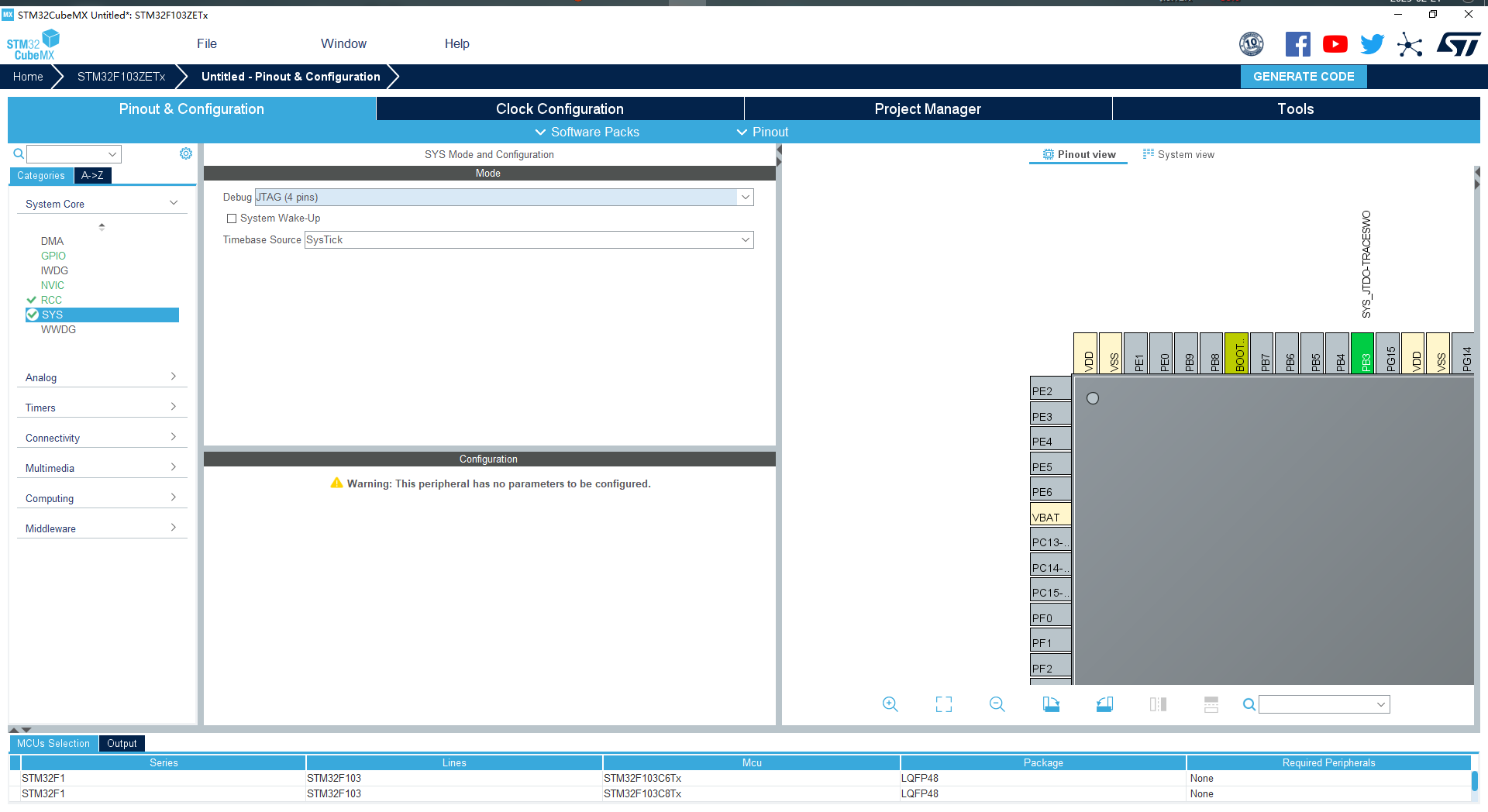
Task: Select the VBAT pin
Action: pyautogui.click(x=1051, y=515)
